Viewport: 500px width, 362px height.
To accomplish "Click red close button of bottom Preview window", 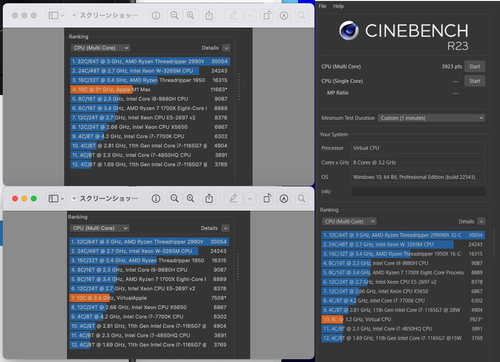I will (15, 199).
